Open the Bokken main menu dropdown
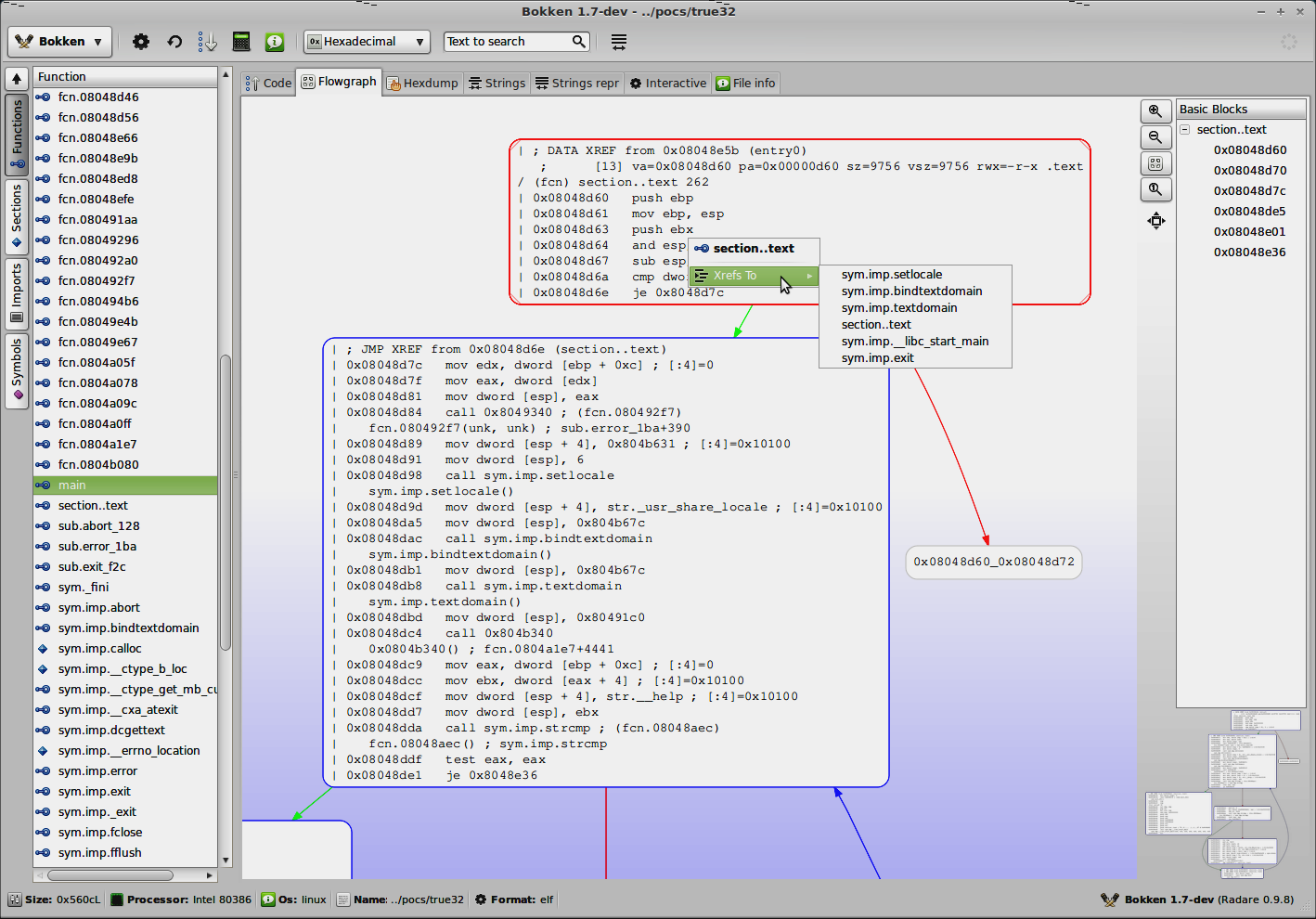Image resolution: width=1316 pixels, height=919 pixels. click(x=60, y=42)
